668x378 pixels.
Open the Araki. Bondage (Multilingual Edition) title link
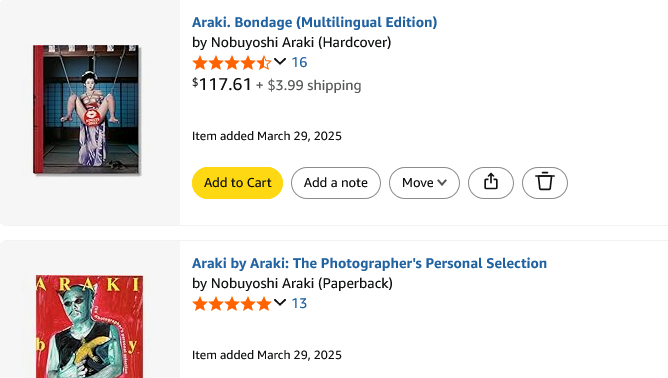pyautogui.click(x=314, y=22)
